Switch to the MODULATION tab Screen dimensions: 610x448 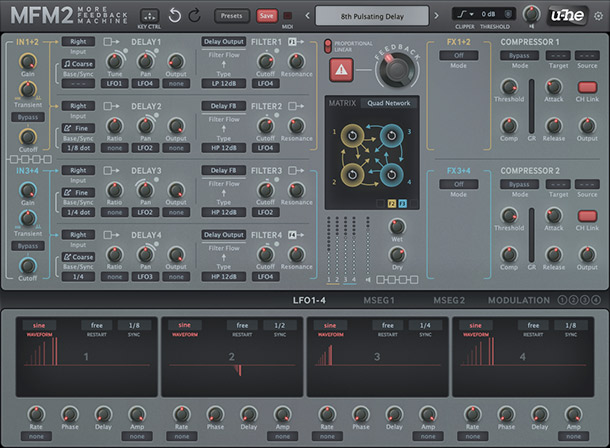pyautogui.click(x=518, y=300)
